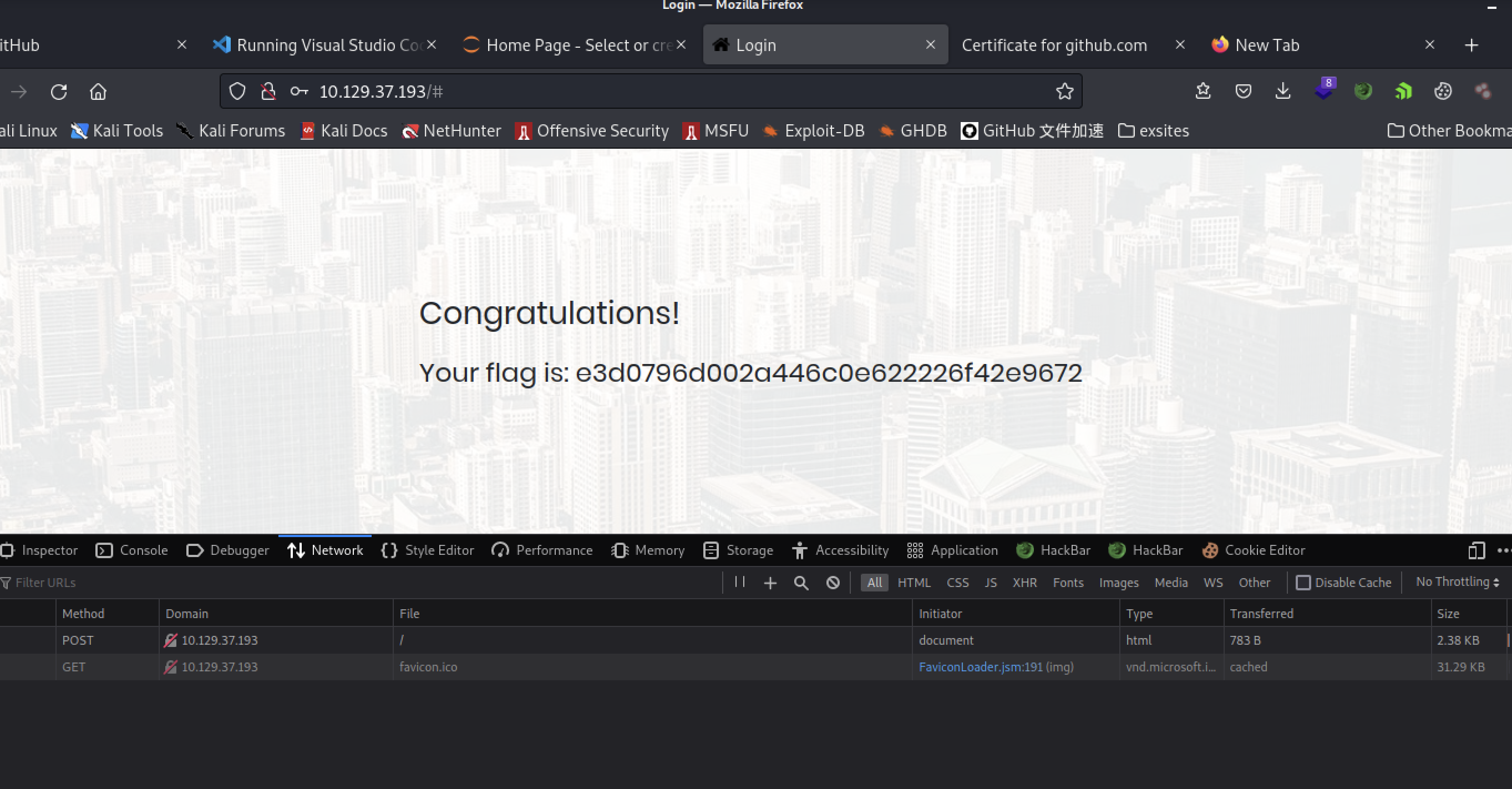Viewport: 1512px width, 789px height.
Task: Select the XHR filter tab
Action: tap(1022, 582)
